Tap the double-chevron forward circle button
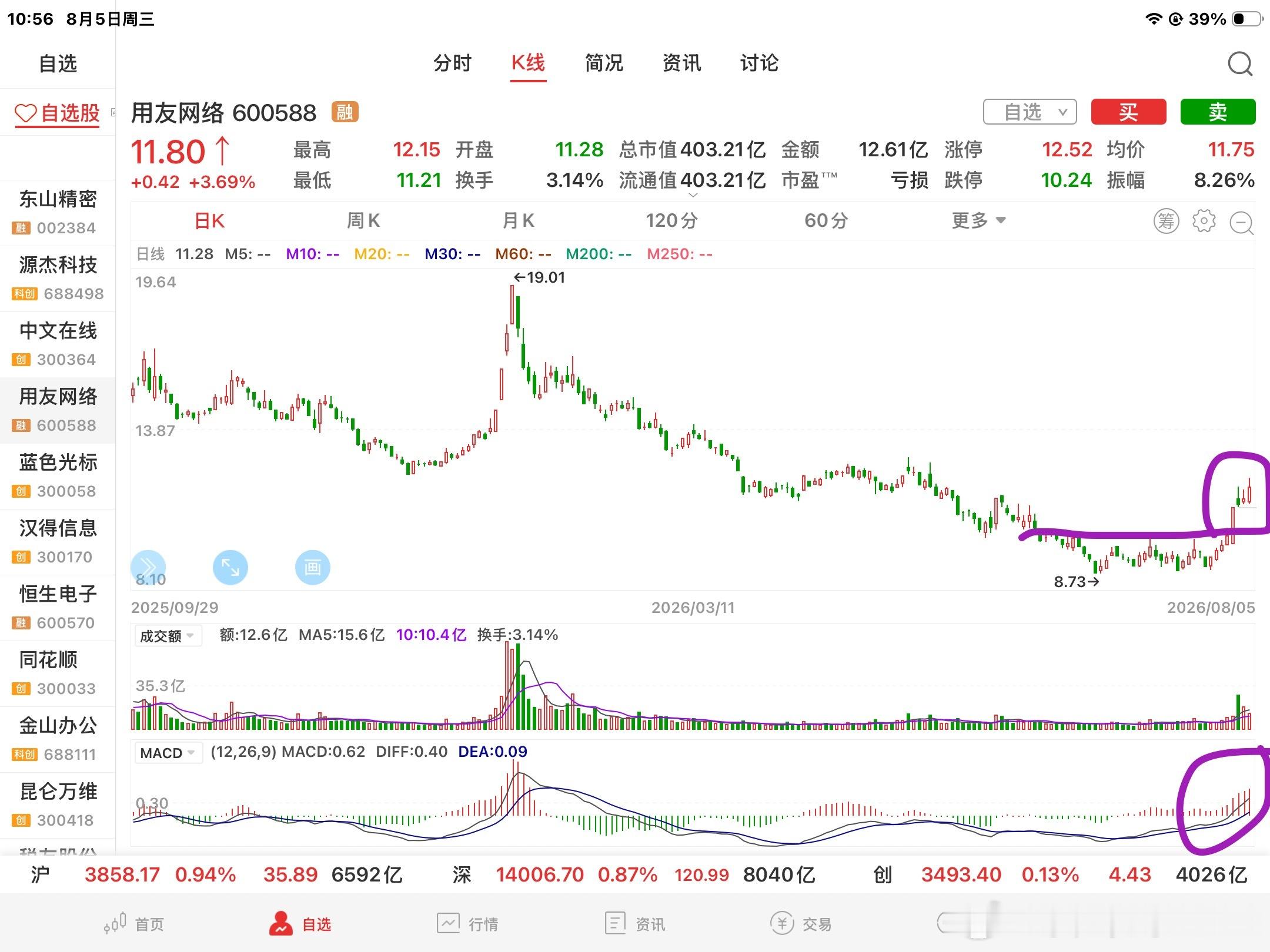 click(148, 568)
